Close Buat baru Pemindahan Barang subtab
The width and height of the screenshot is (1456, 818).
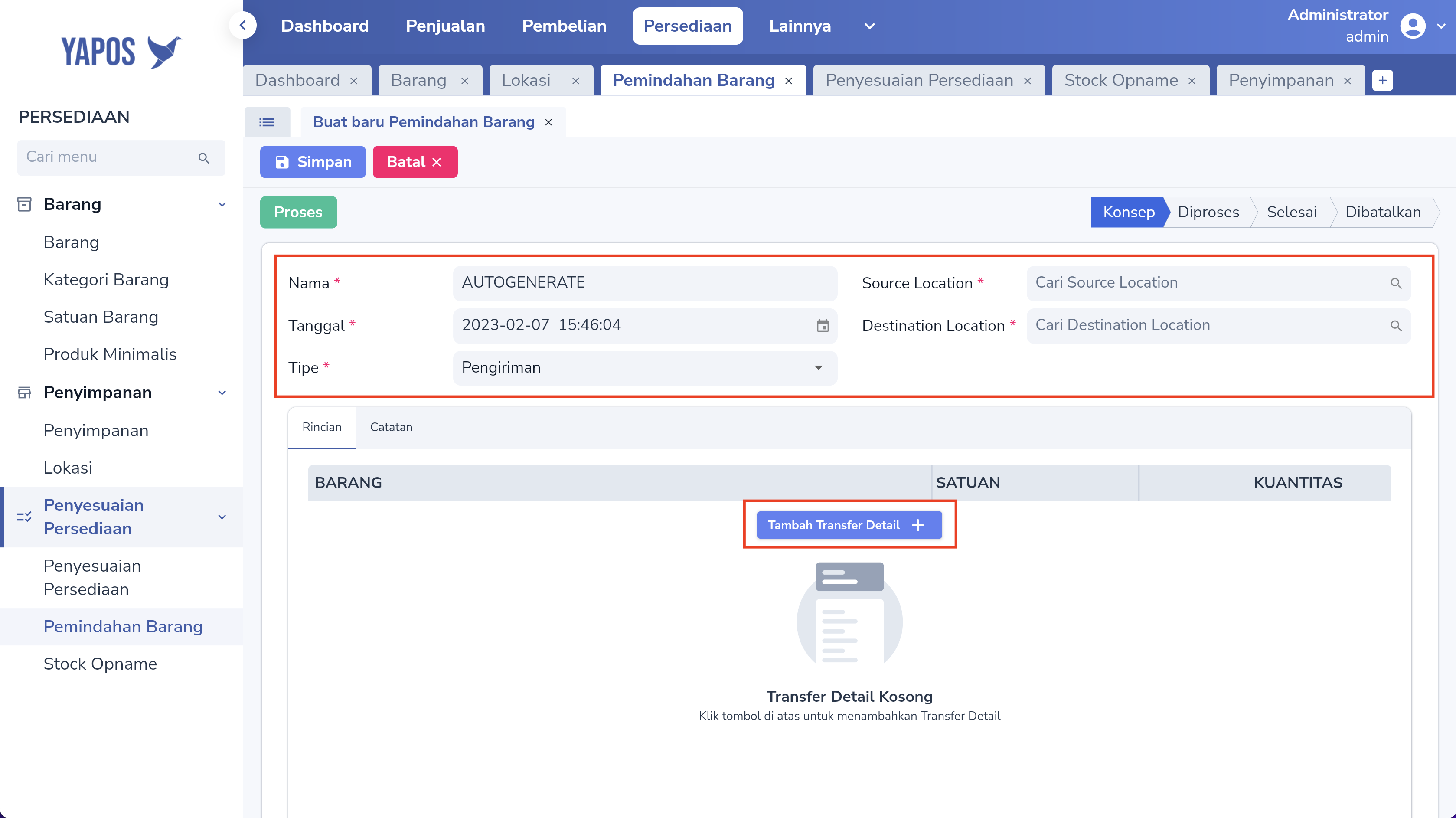coord(548,122)
